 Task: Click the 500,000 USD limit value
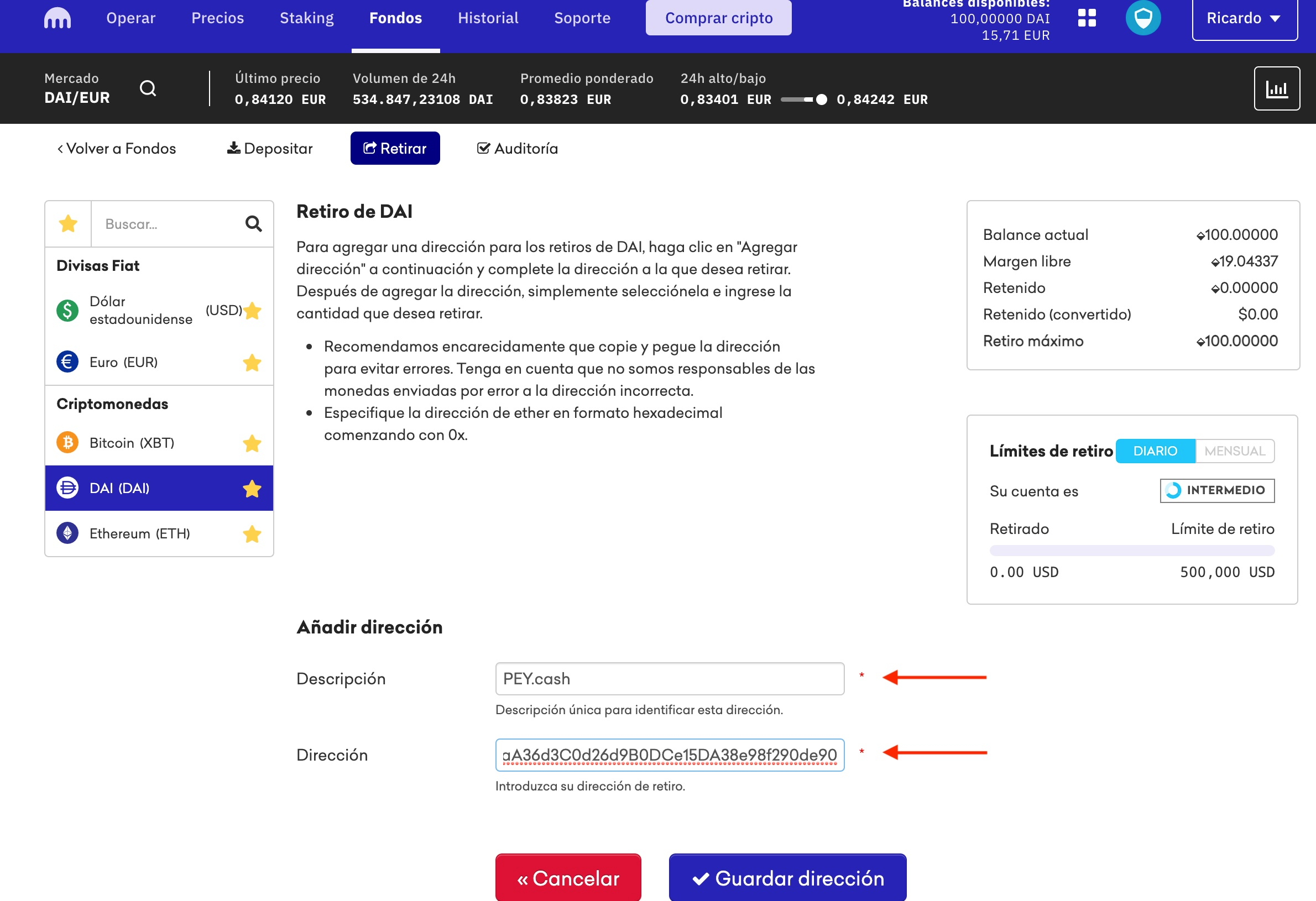click(x=1227, y=572)
